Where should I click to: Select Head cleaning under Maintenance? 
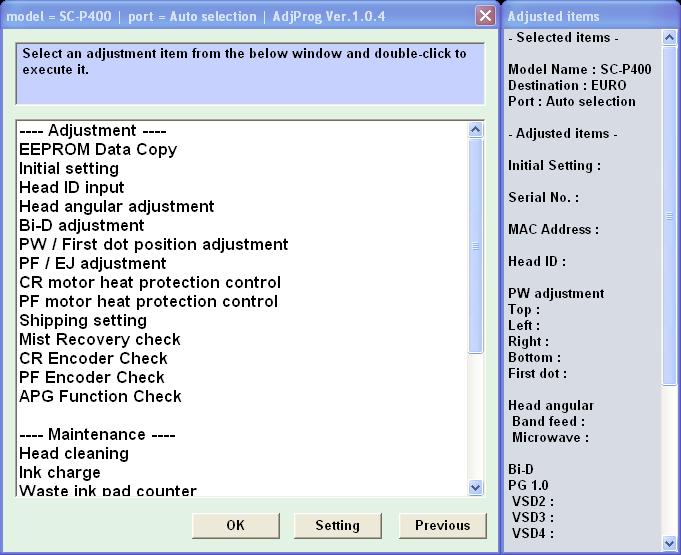(x=74, y=454)
